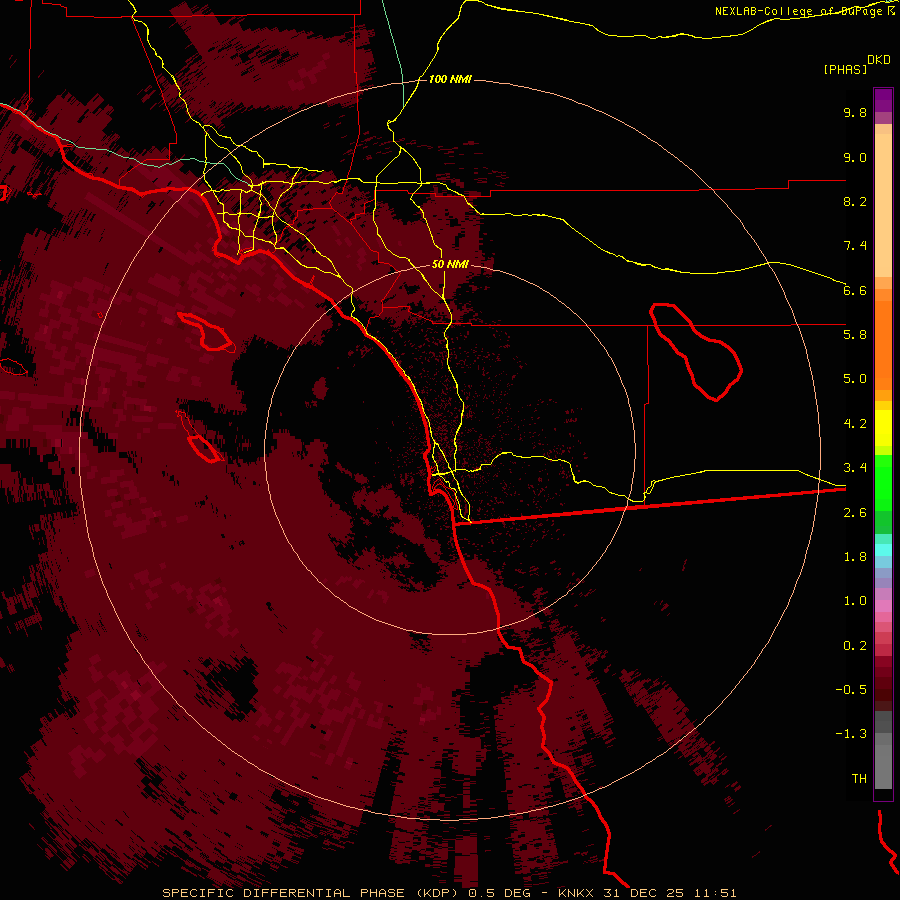
Task: Click the 5.8 scale value label
Action: pyautogui.click(x=855, y=335)
